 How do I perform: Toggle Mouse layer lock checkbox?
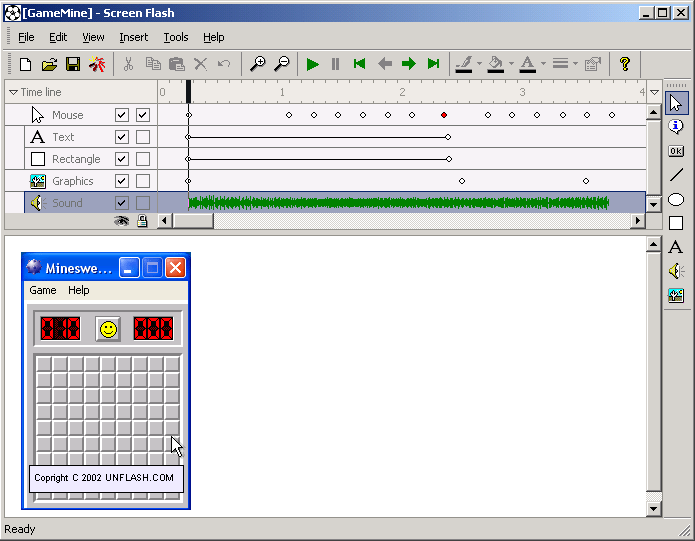(143, 115)
